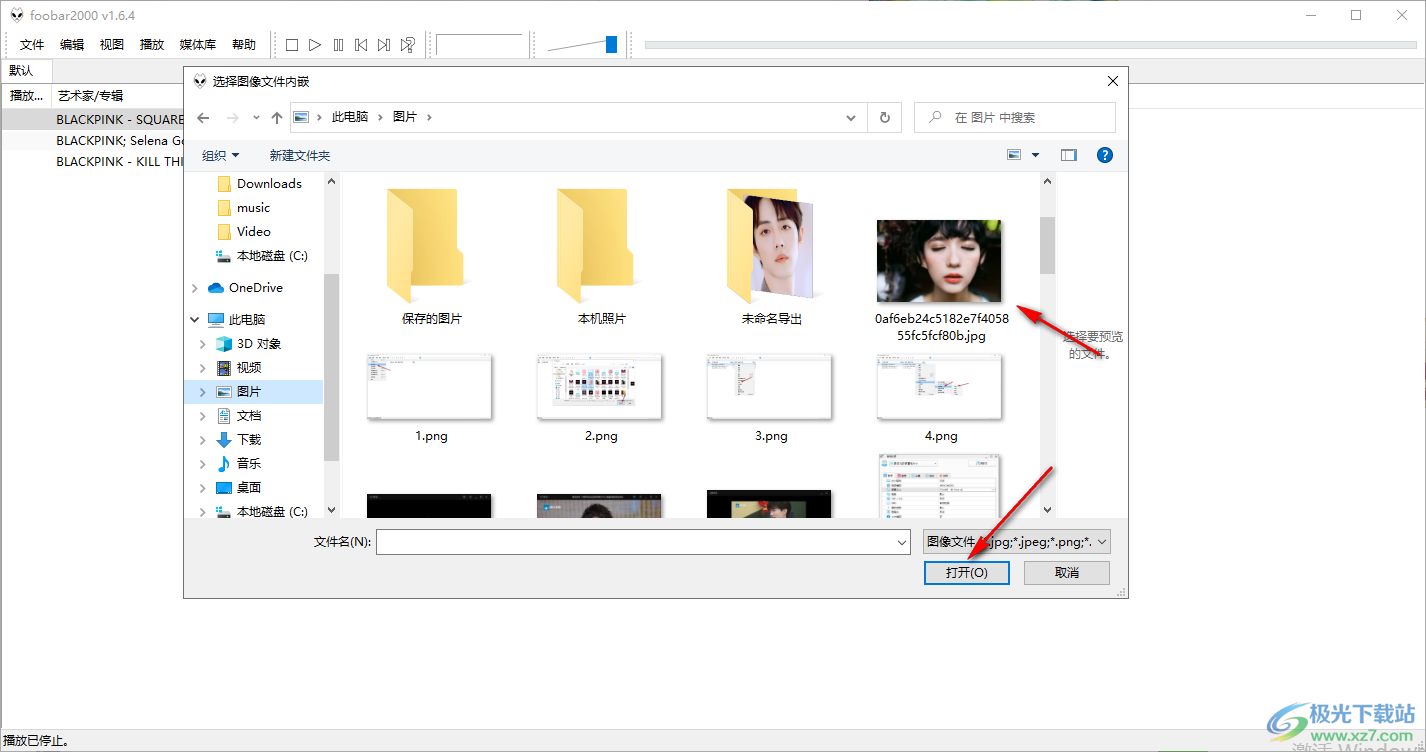1426x752 pixels.
Task: Click the search box 在 图片 中搜索
Action: pos(1014,117)
